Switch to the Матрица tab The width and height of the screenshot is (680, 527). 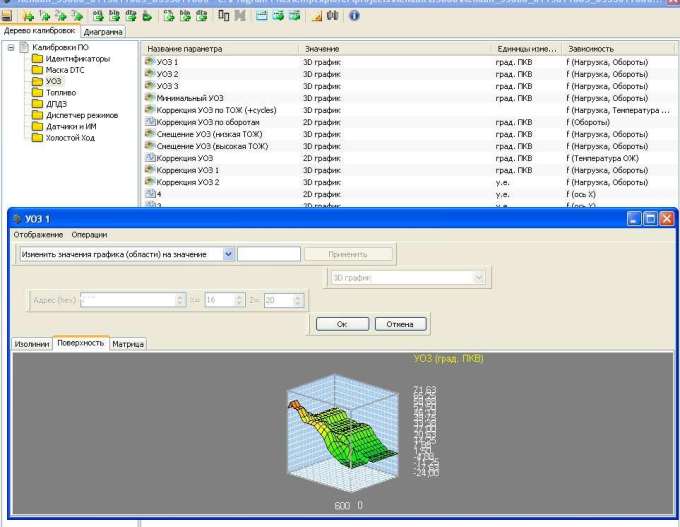(x=128, y=344)
